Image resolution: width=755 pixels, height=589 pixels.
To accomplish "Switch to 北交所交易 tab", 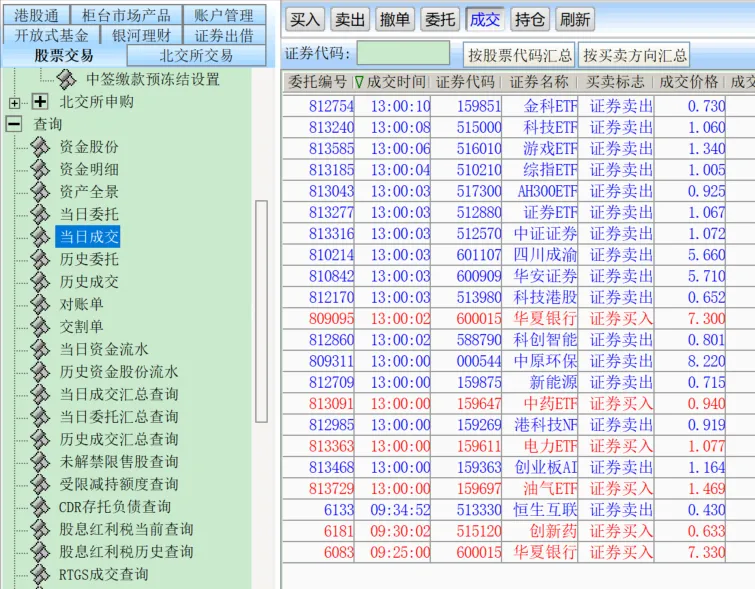I will 196,55.
